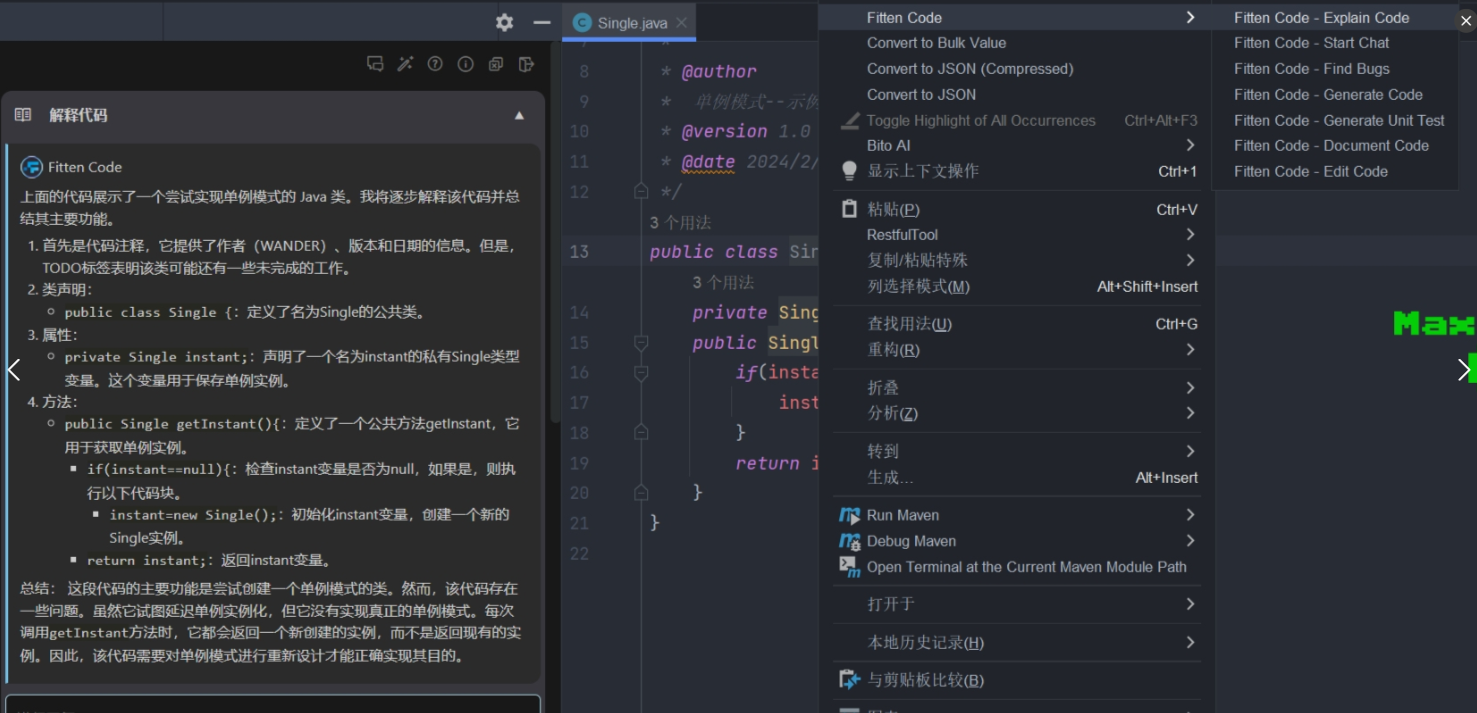Close the Fitten Code submenu with the X
This screenshot has height=713, width=1477.
pos(1464,20)
